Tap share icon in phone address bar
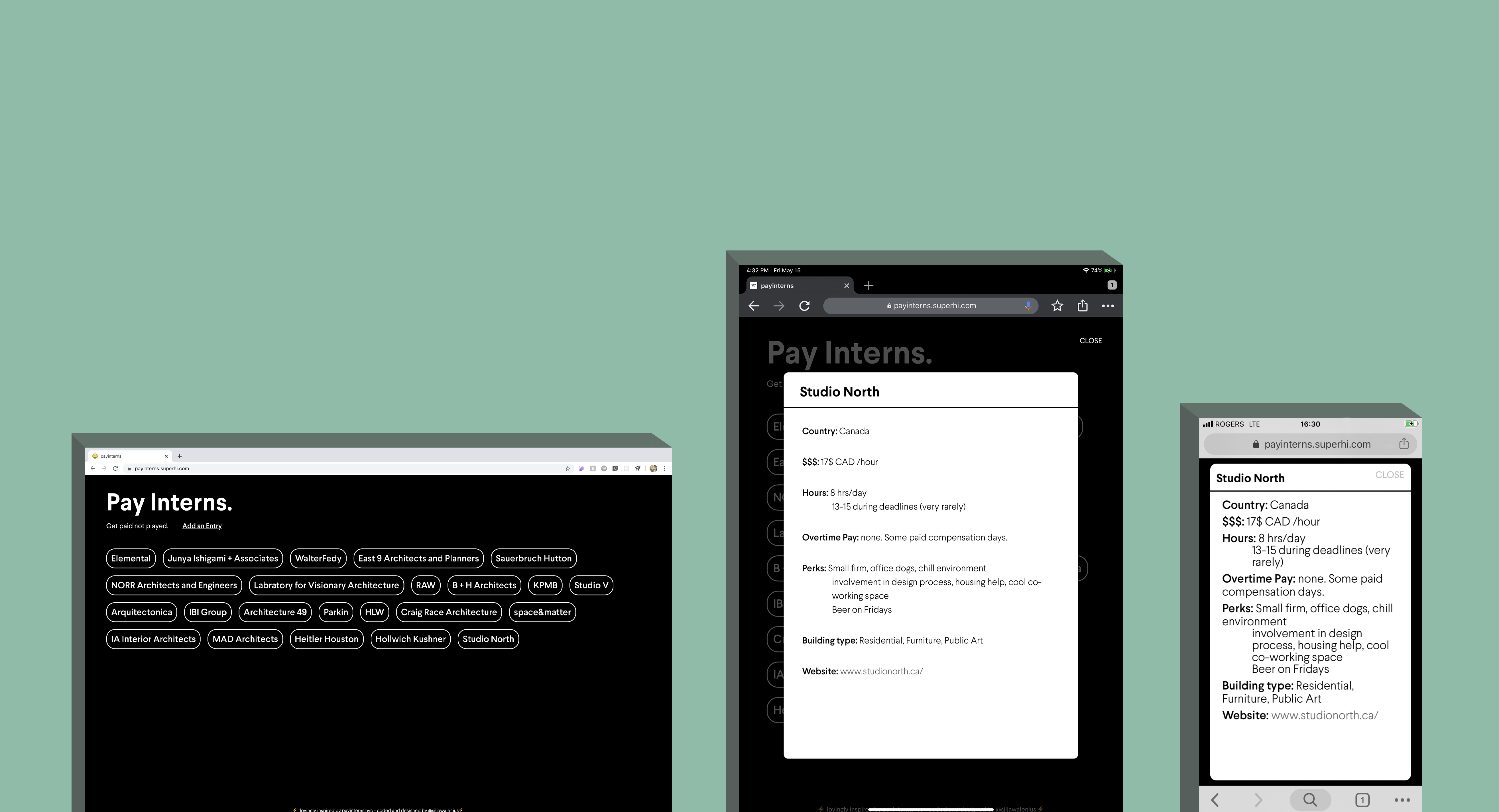The height and width of the screenshot is (812, 1499). tap(1404, 444)
